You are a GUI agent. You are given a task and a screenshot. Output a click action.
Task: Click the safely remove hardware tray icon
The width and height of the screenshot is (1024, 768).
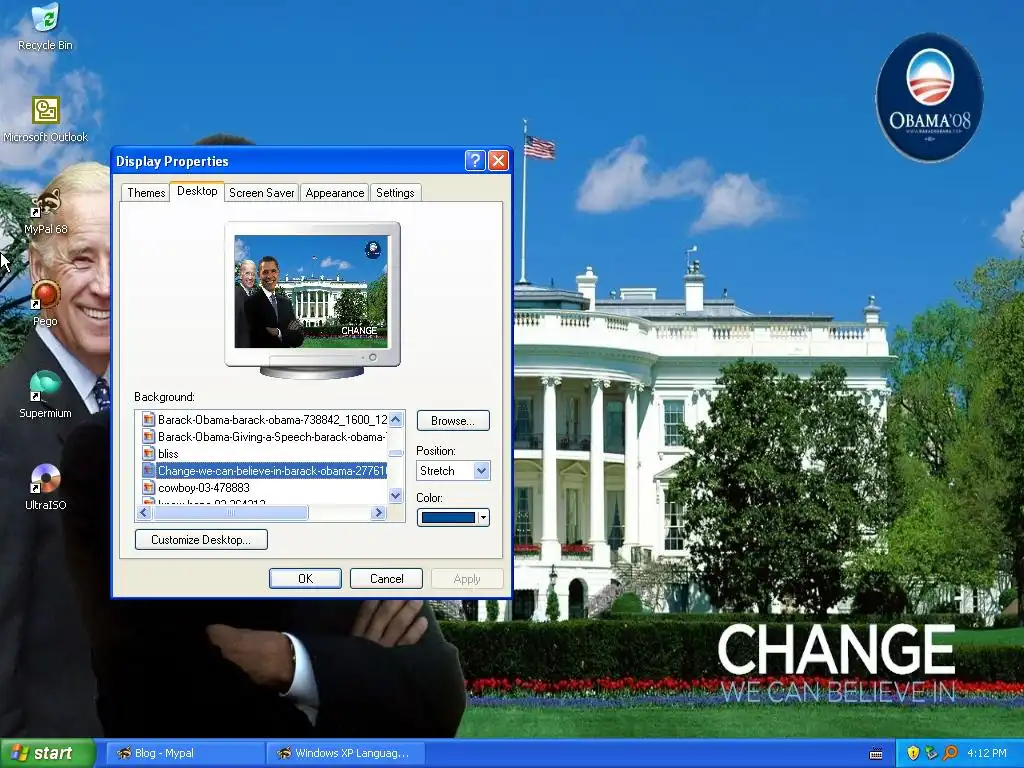(931, 753)
